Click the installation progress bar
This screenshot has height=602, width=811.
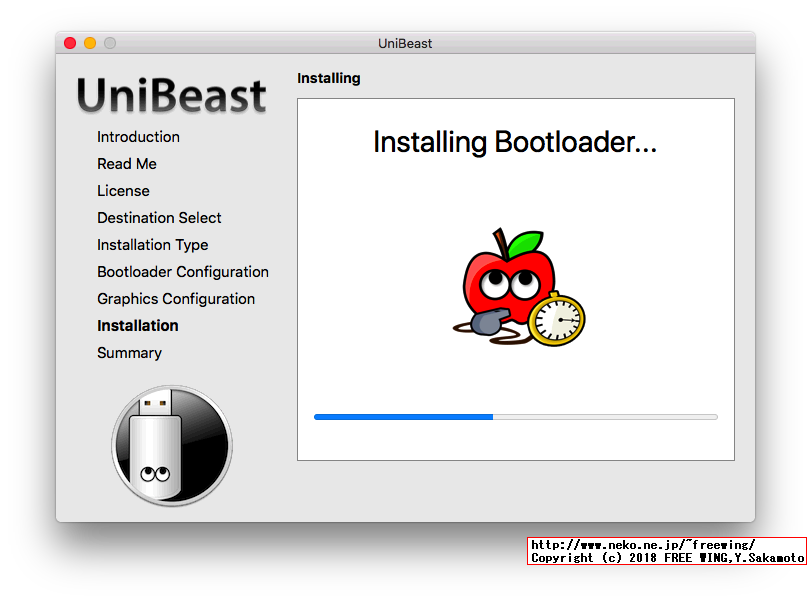[x=515, y=417]
